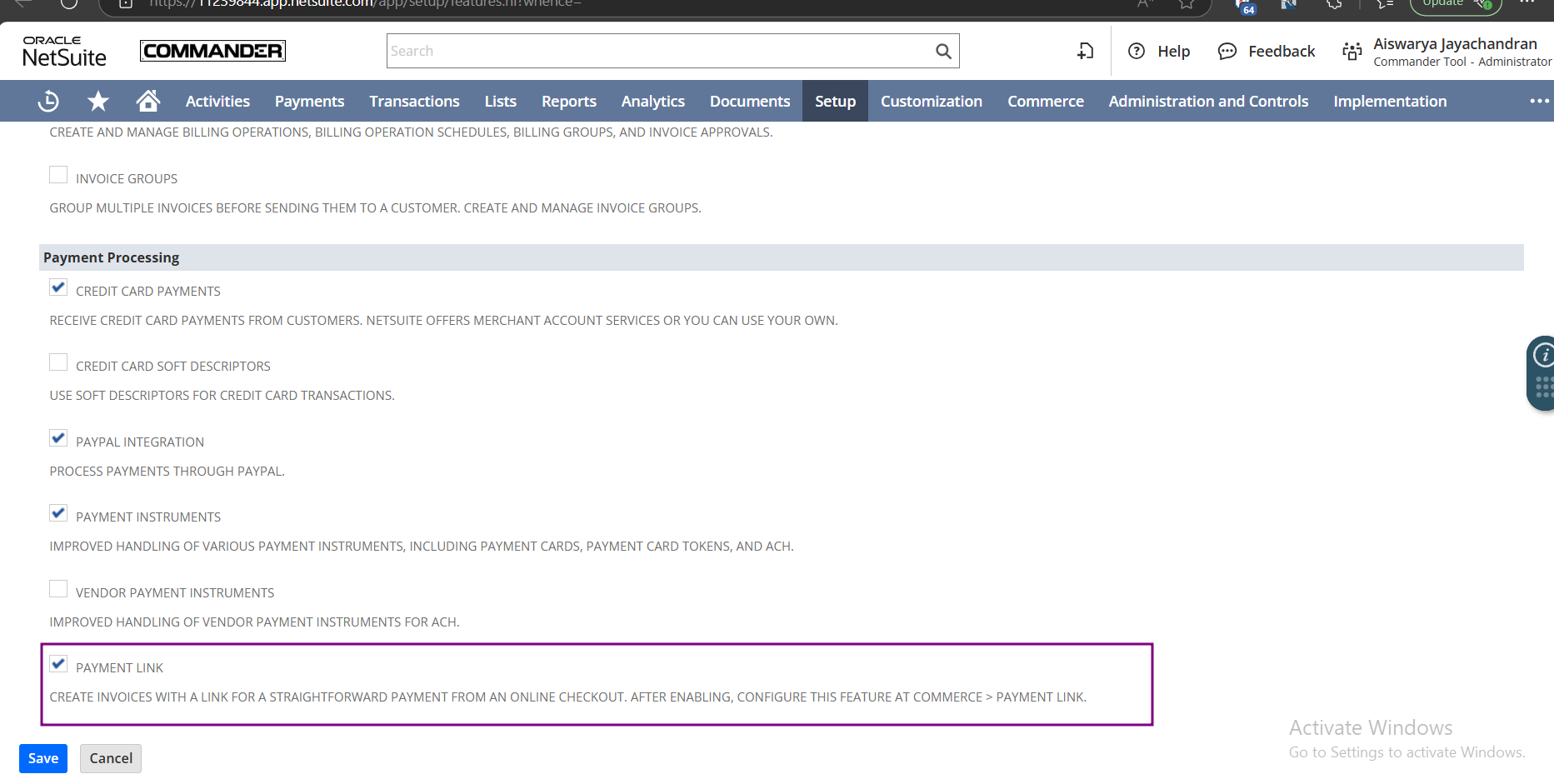Enable the Invoice Groups checkbox

click(x=58, y=175)
